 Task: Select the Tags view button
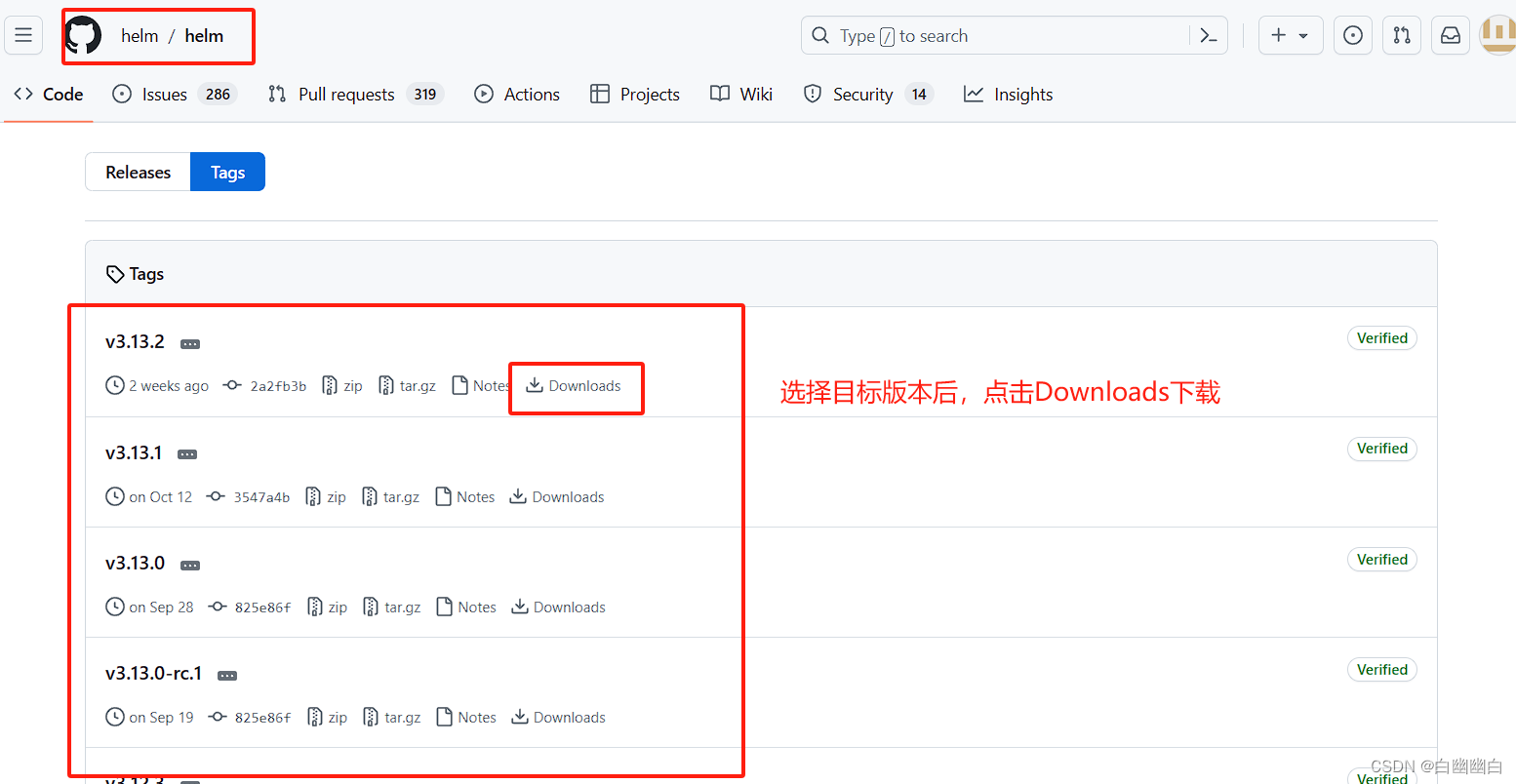[227, 172]
